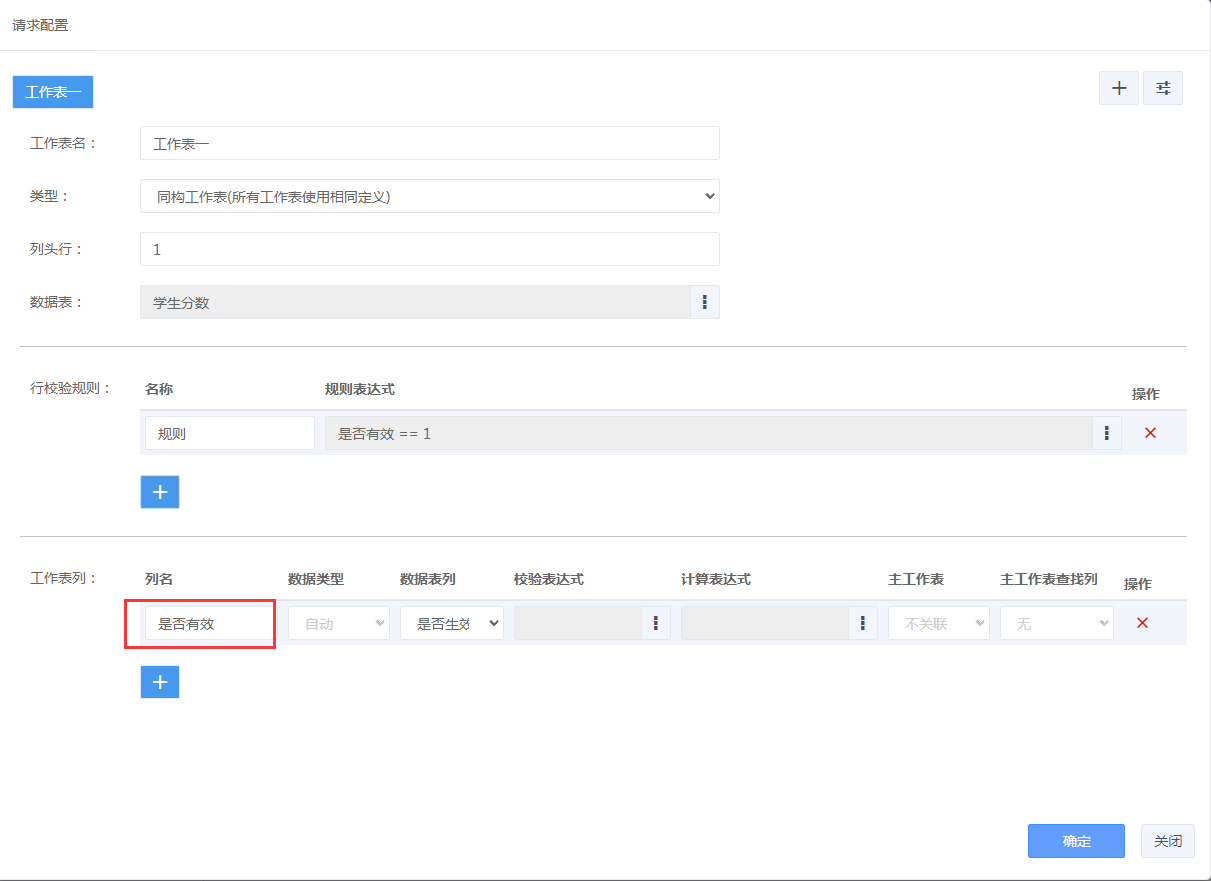
Task: Open the 校验表达式 three-dot editor icon
Action: [x=656, y=623]
